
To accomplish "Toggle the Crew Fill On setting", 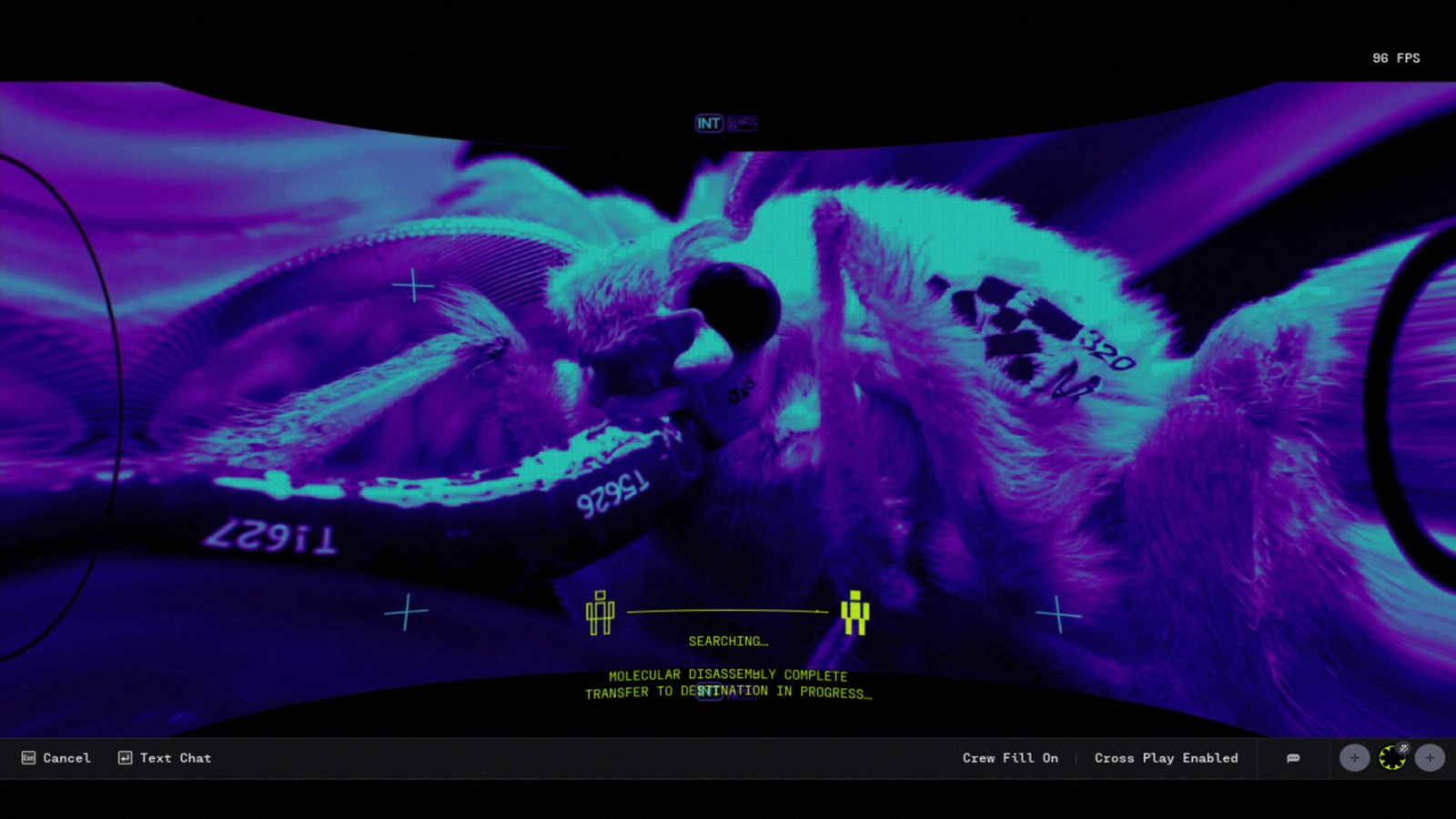I will (1010, 758).
